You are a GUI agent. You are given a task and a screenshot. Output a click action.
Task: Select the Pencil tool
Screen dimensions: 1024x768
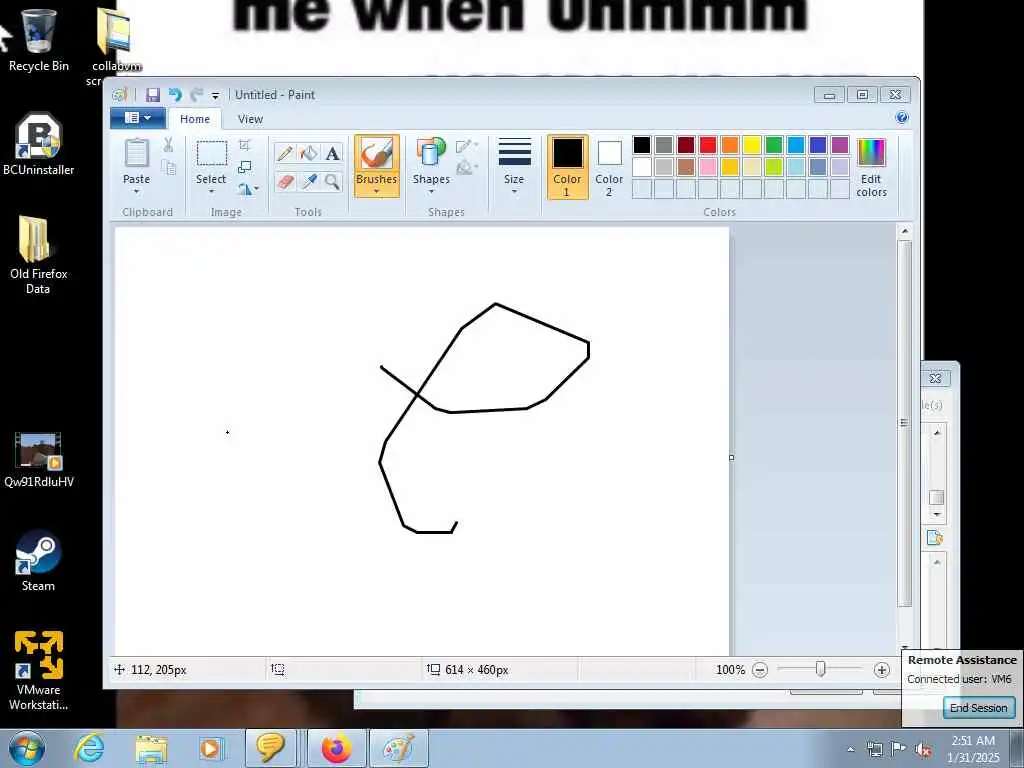click(285, 153)
